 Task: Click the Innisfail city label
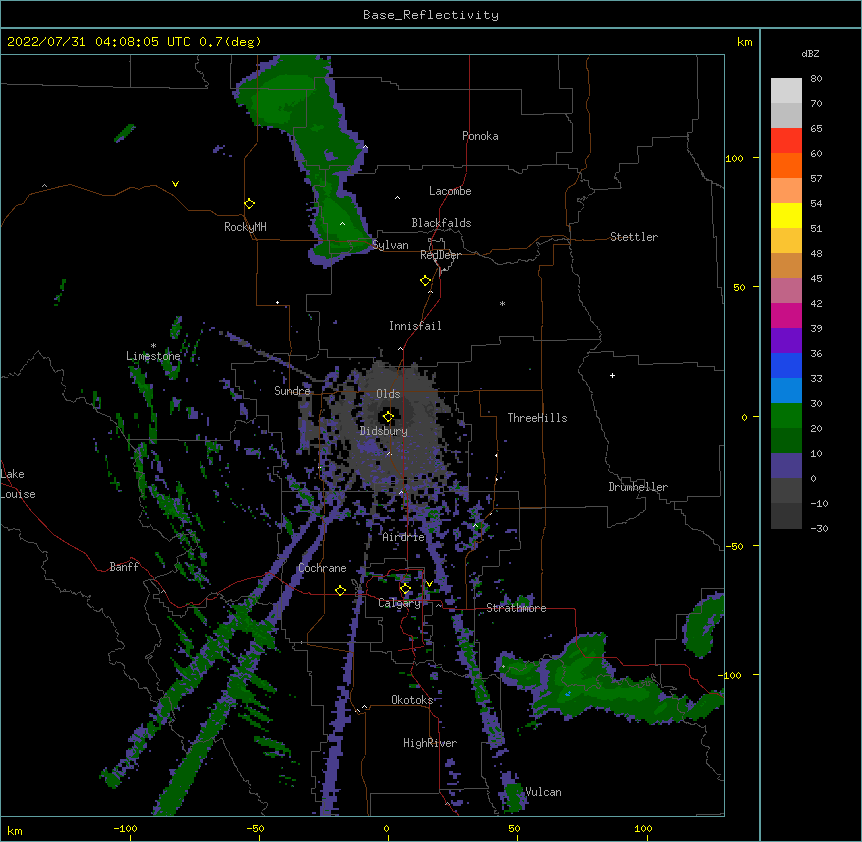click(415, 326)
